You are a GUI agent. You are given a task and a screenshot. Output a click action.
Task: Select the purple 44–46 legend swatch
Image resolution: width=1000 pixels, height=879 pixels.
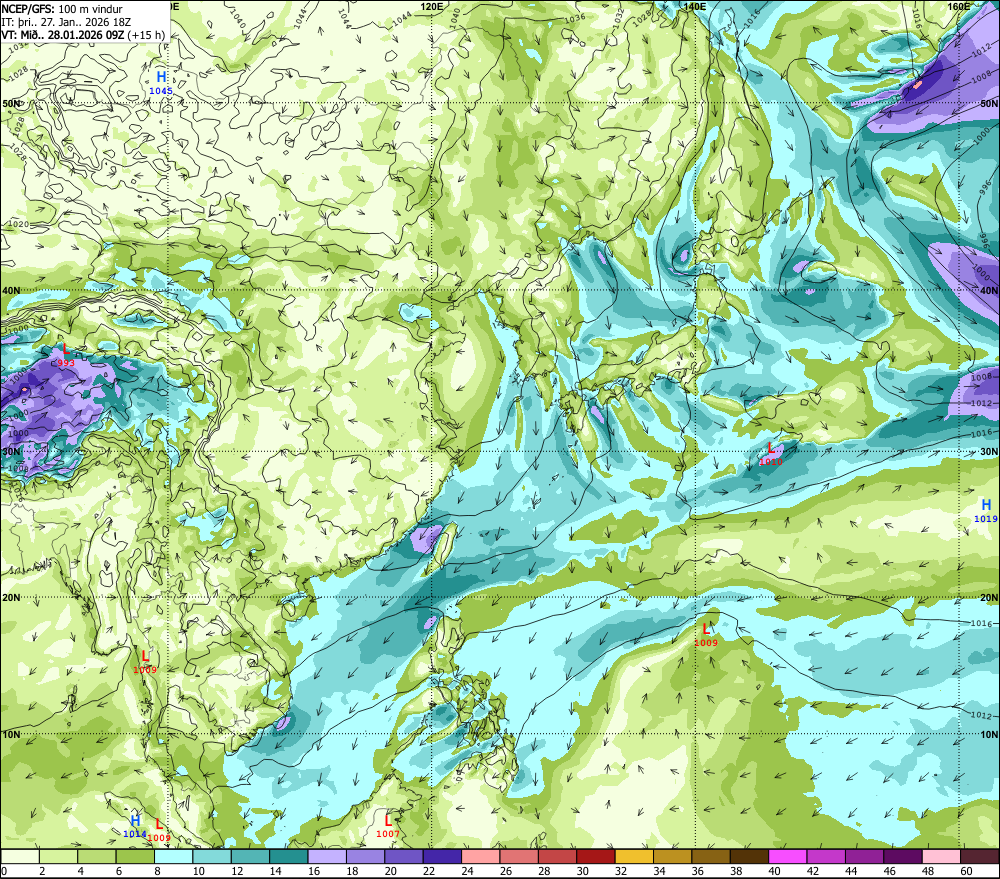pyautogui.click(x=864, y=856)
